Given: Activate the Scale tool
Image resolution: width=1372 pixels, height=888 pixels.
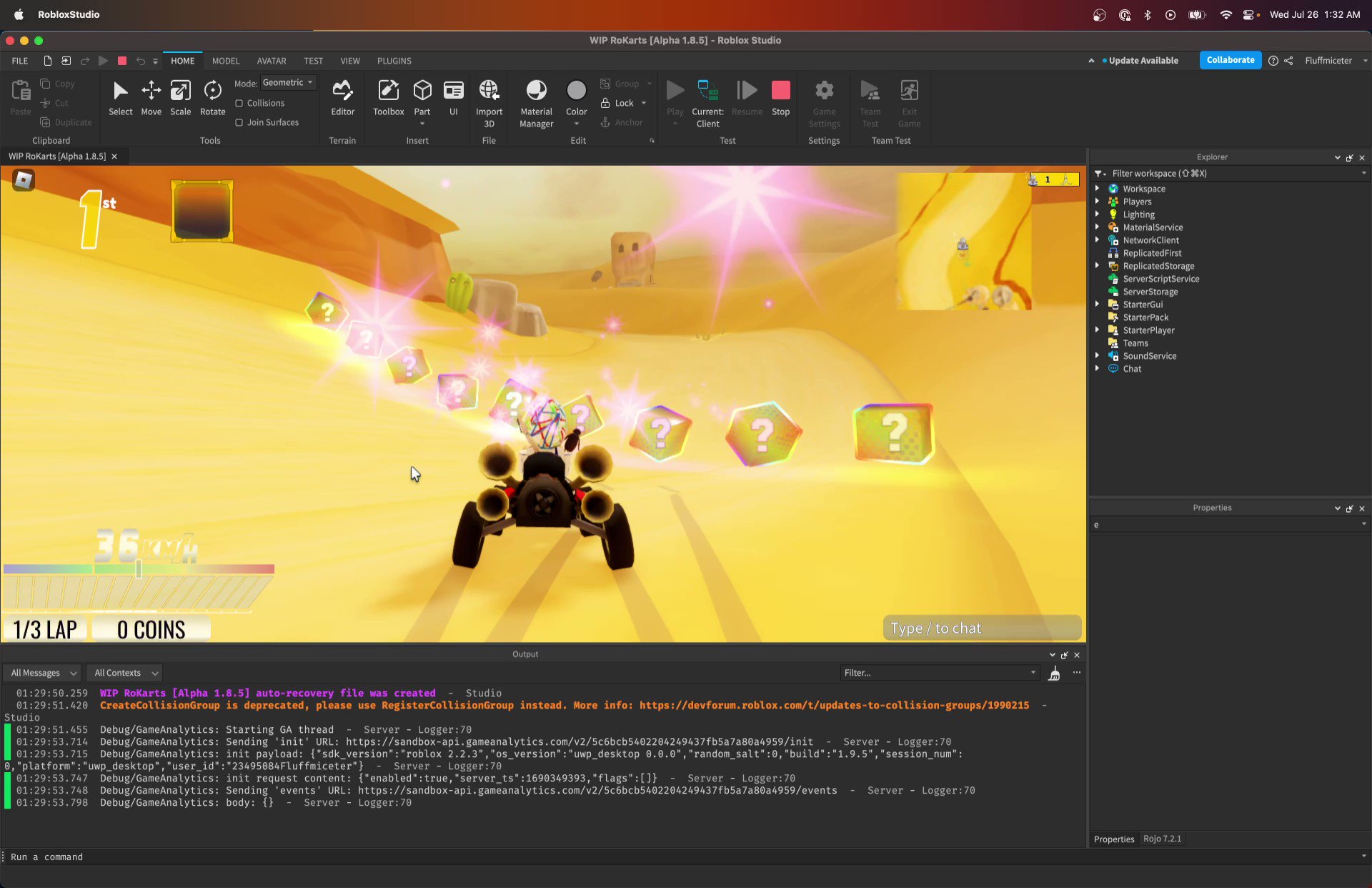Looking at the screenshot, I should coord(180,97).
